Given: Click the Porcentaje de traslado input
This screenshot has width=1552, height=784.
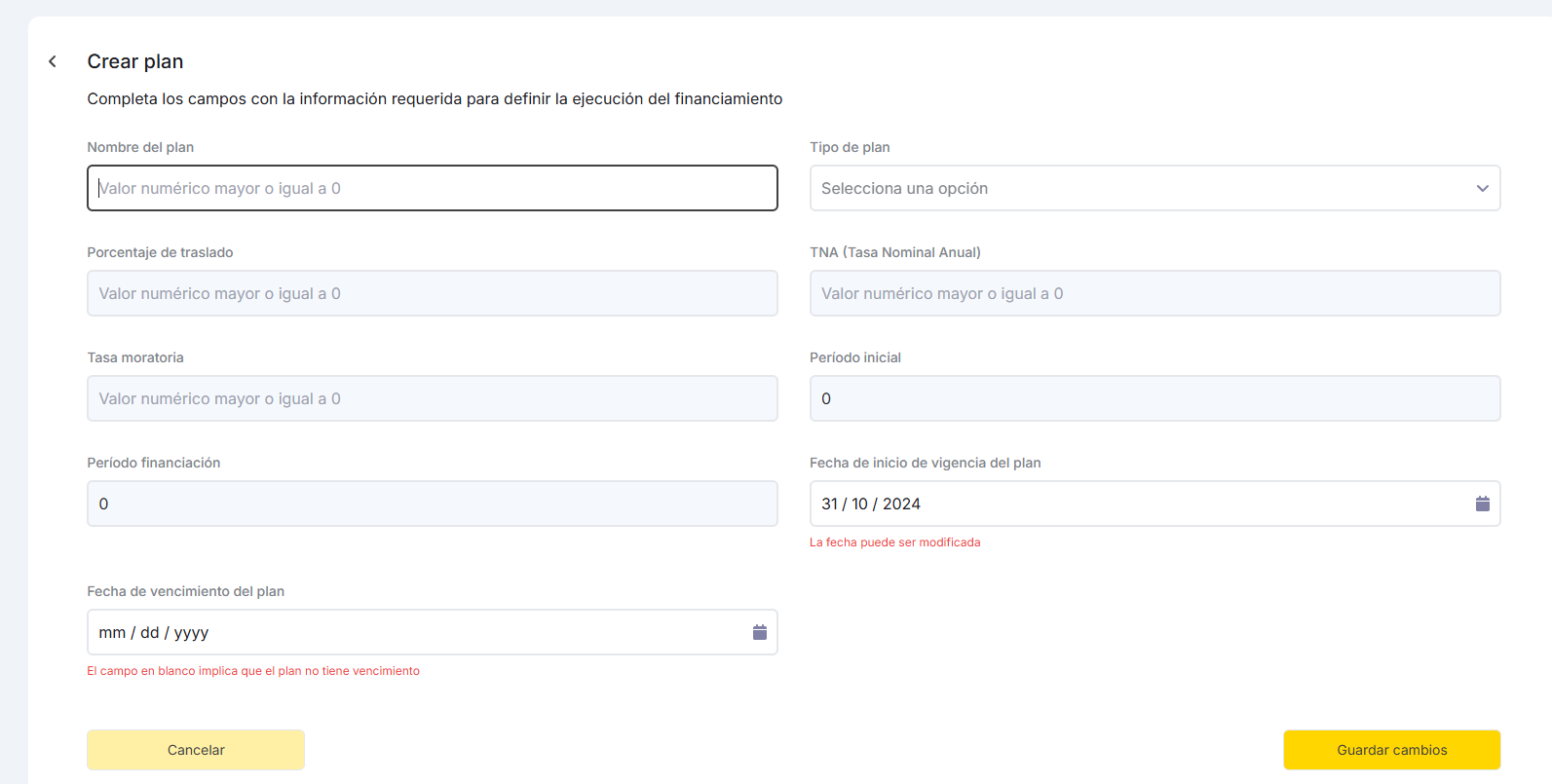Looking at the screenshot, I should pyautogui.click(x=432, y=293).
